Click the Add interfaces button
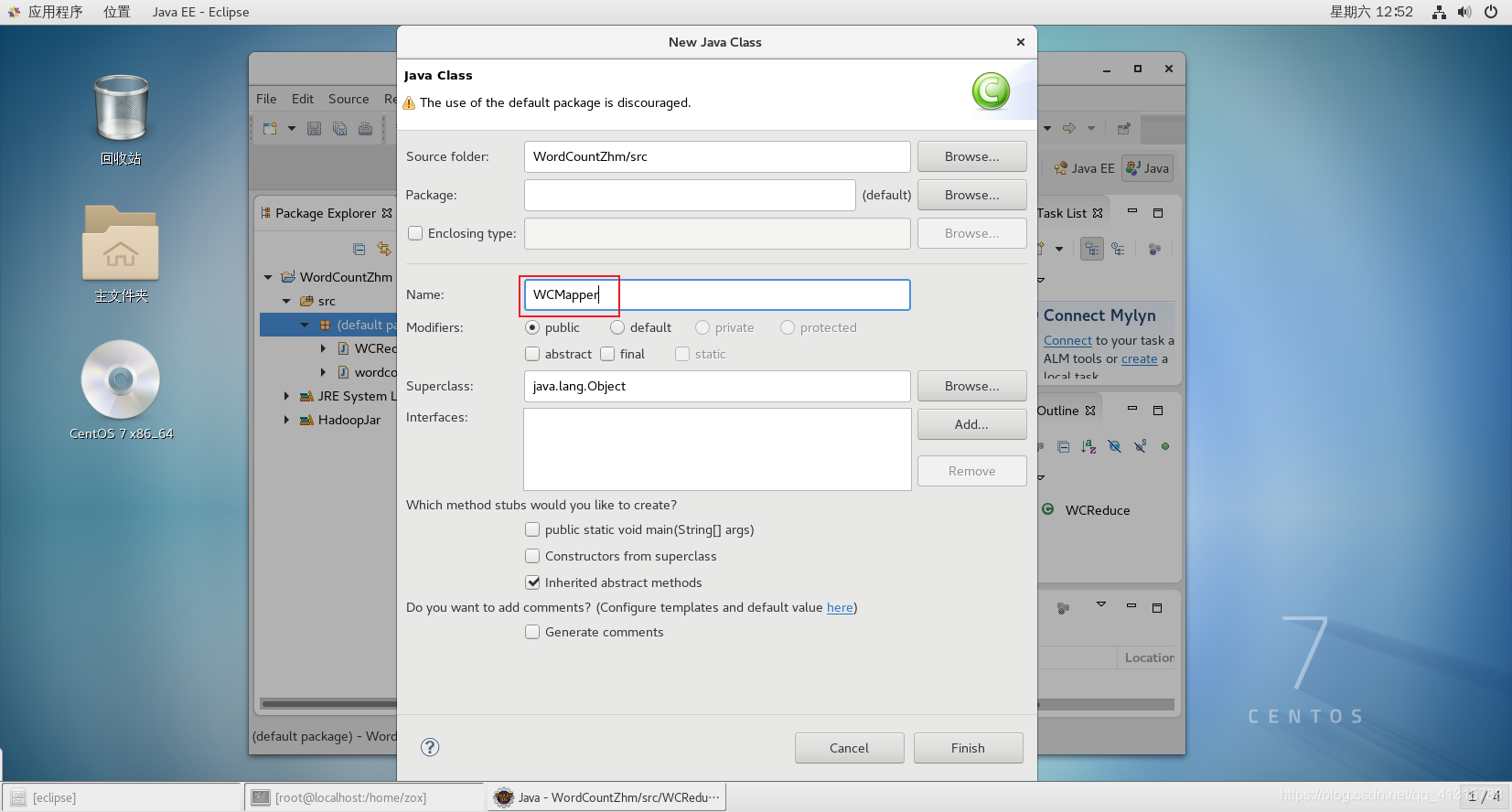Image resolution: width=1512 pixels, height=812 pixels. tap(971, 424)
